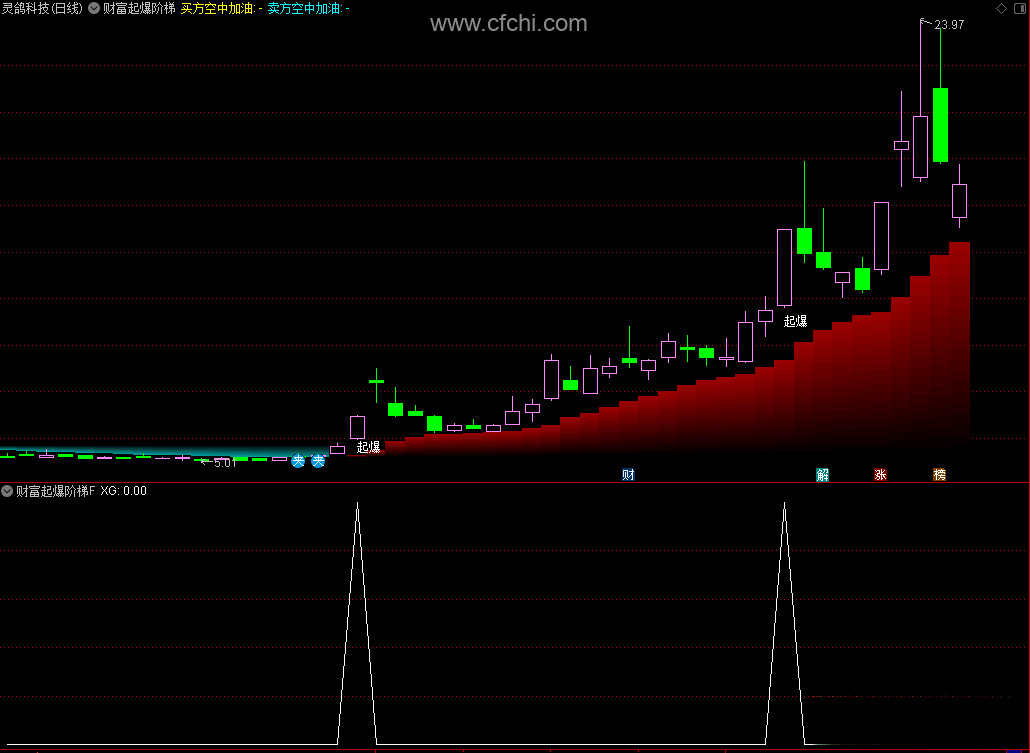Click the 卖方空中加油 indicator value label
The width and height of the screenshot is (1030, 753).
click(x=308, y=8)
